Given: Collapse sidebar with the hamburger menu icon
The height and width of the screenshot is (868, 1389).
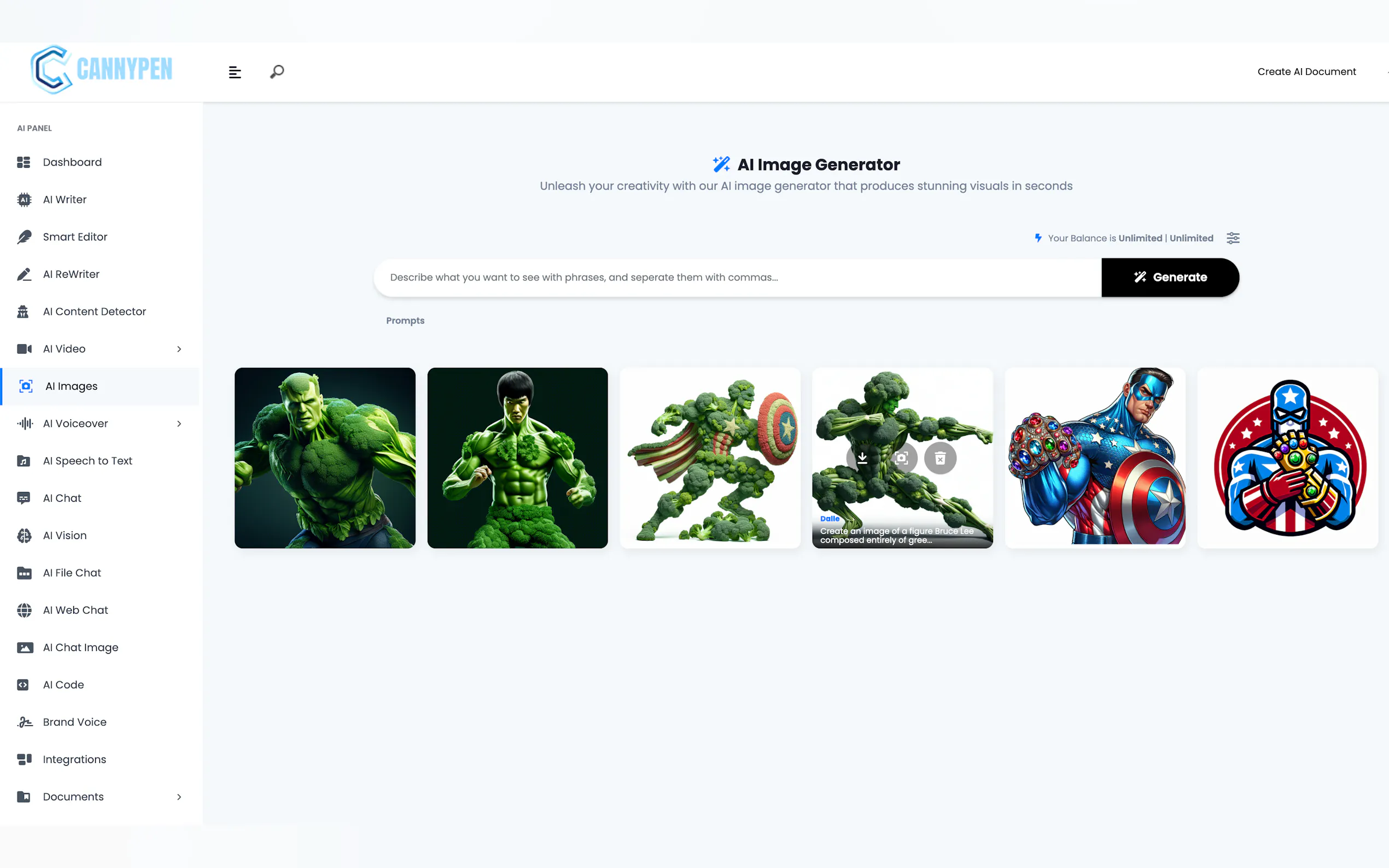Looking at the screenshot, I should pyautogui.click(x=234, y=72).
